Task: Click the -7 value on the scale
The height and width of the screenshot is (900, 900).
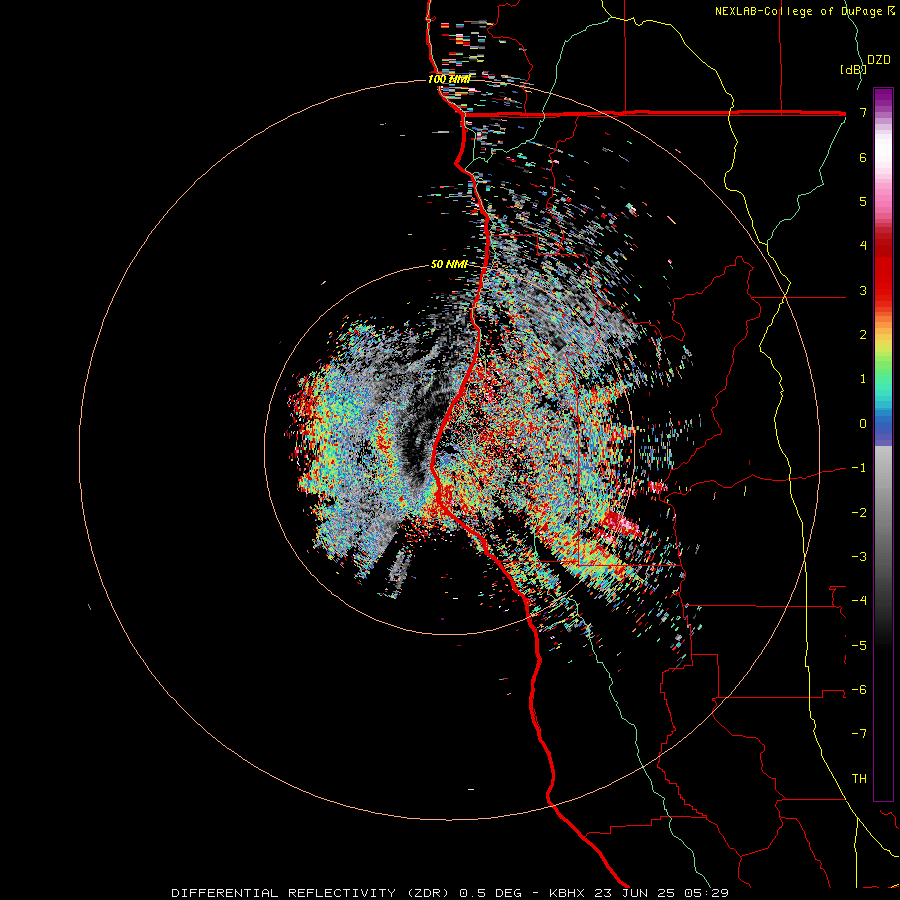Action: pyautogui.click(x=859, y=734)
